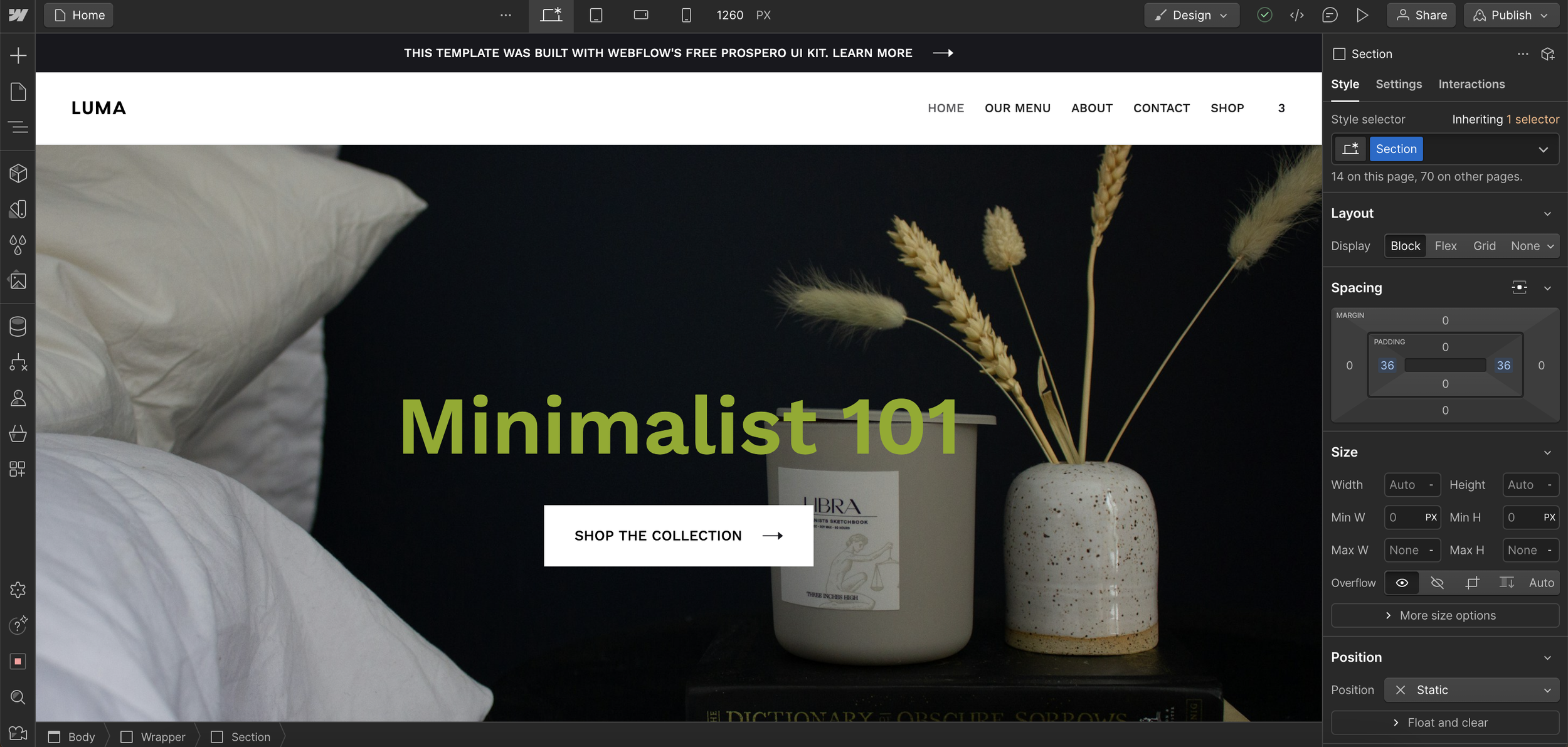Switch to the Interactions tab
Image resolution: width=1568 pixels, height=747 pixels.
point(1471,84)
